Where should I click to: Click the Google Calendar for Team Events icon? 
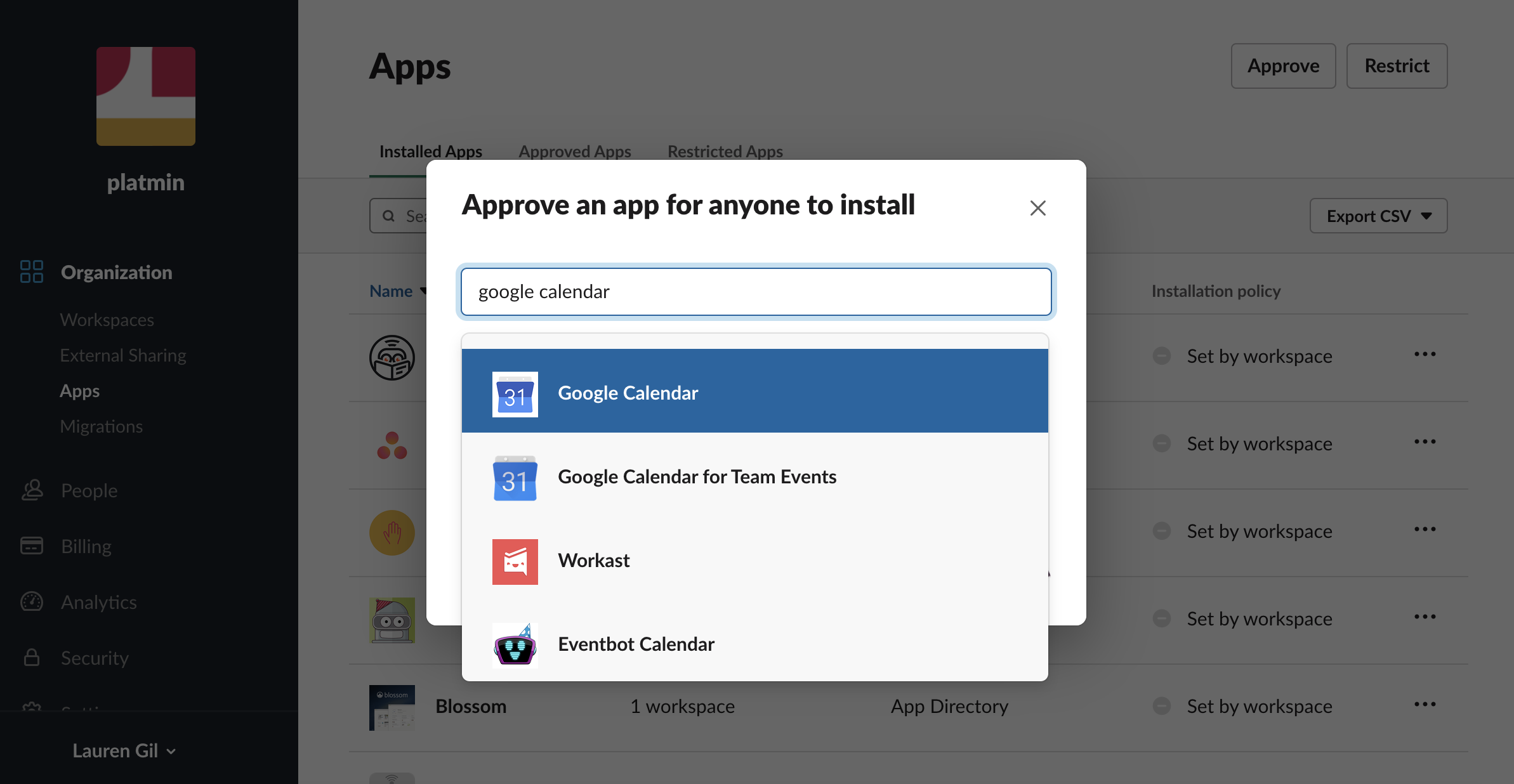point(515,478)
